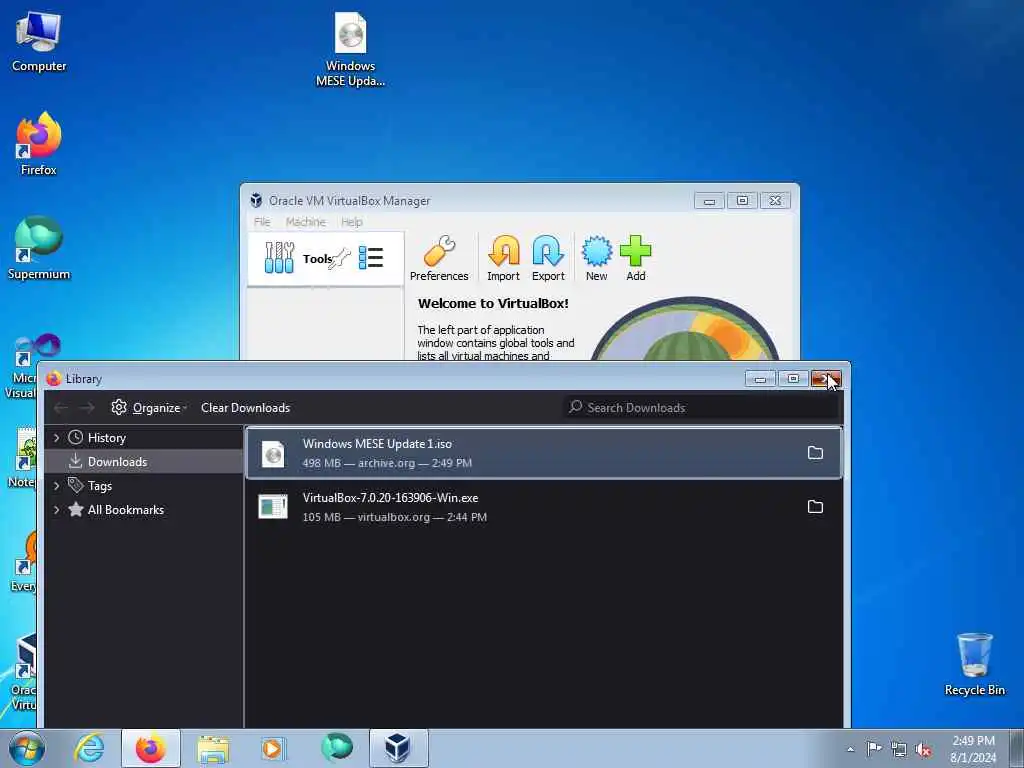Select the Computer desktop icon

coord(39,40)
